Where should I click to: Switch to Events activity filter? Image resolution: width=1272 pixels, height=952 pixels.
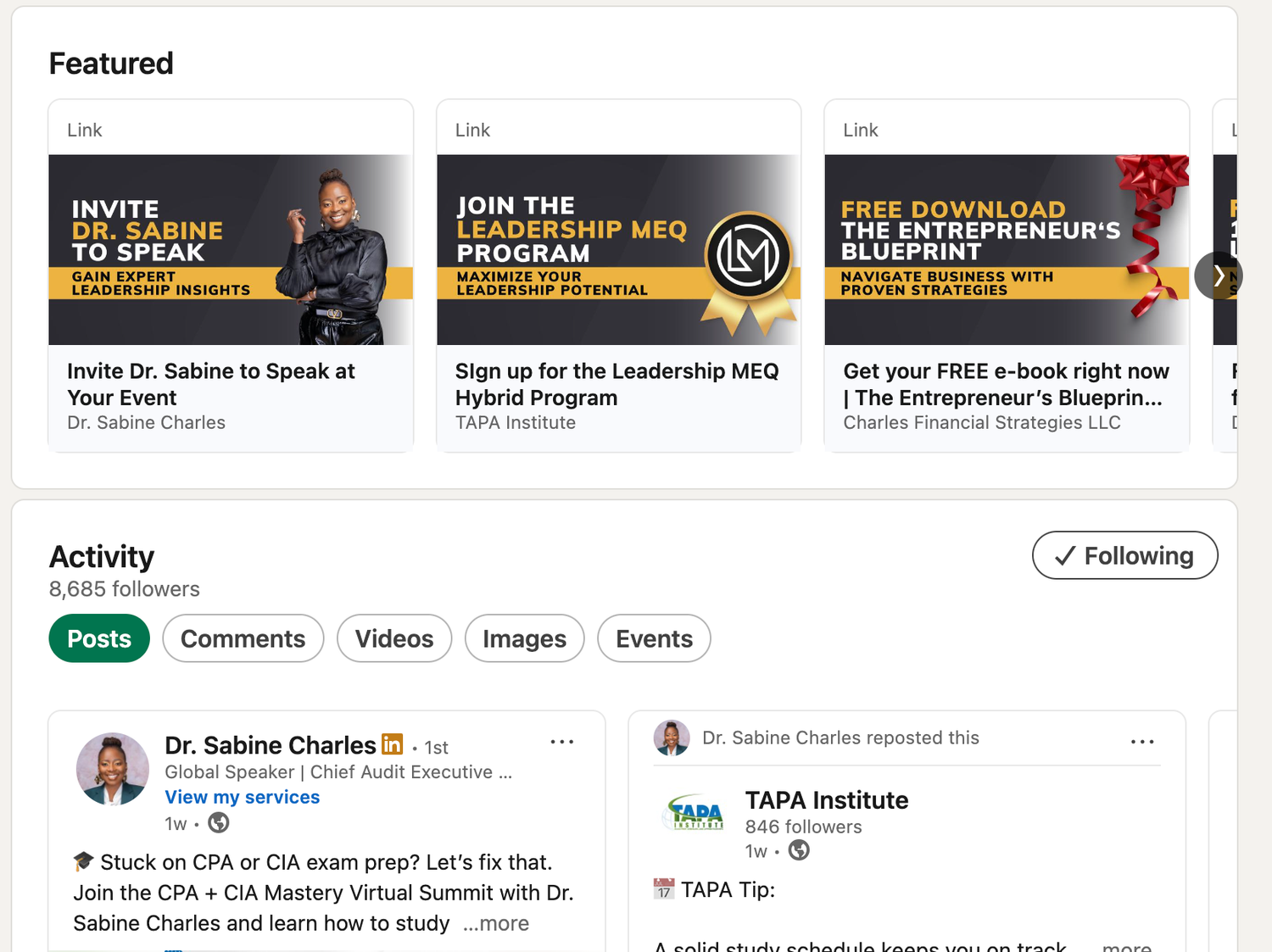pos(654,638)
